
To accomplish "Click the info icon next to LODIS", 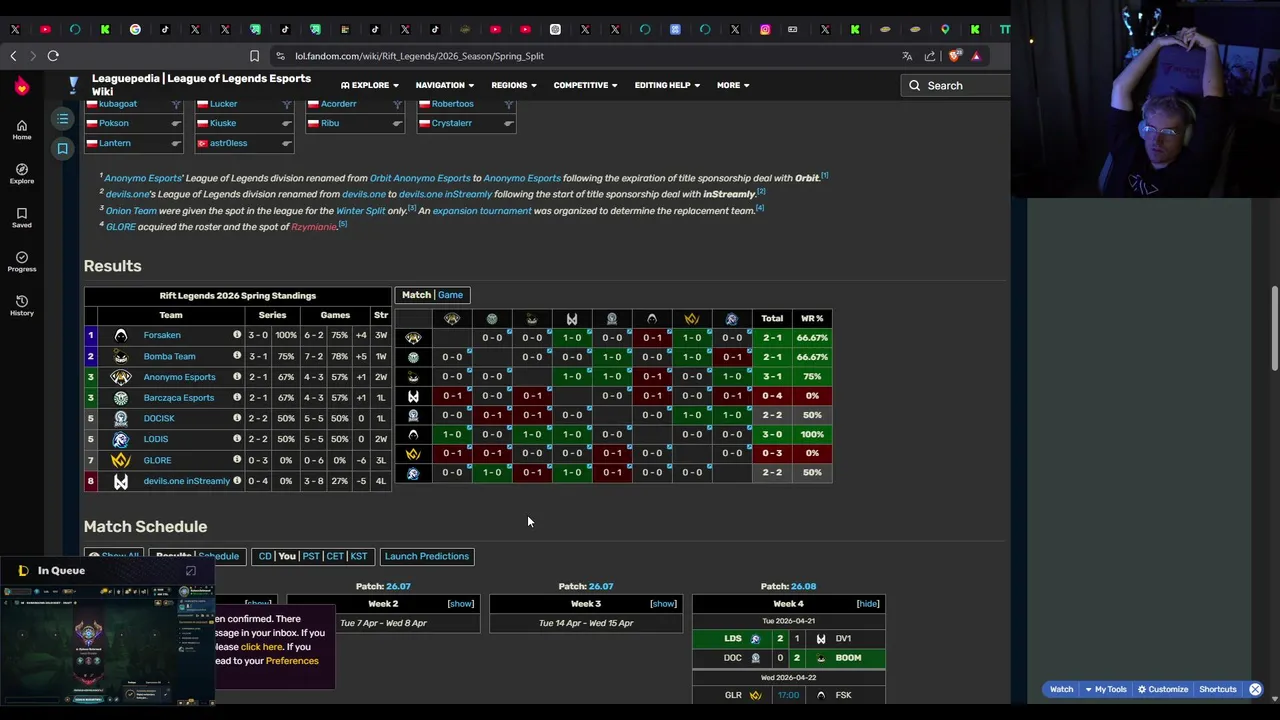I will [x=237, y=439].
